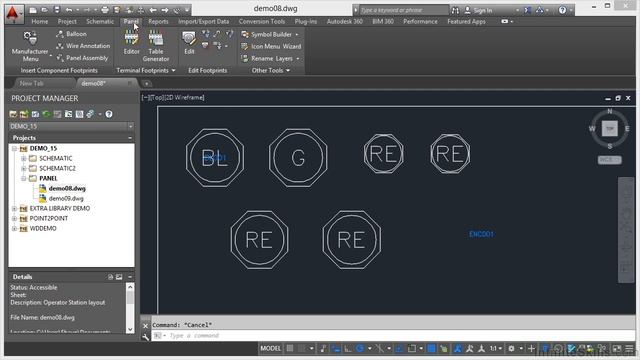Open the Rename Layers dropdown arrow
Screen dimensions: 640x360
298,59
